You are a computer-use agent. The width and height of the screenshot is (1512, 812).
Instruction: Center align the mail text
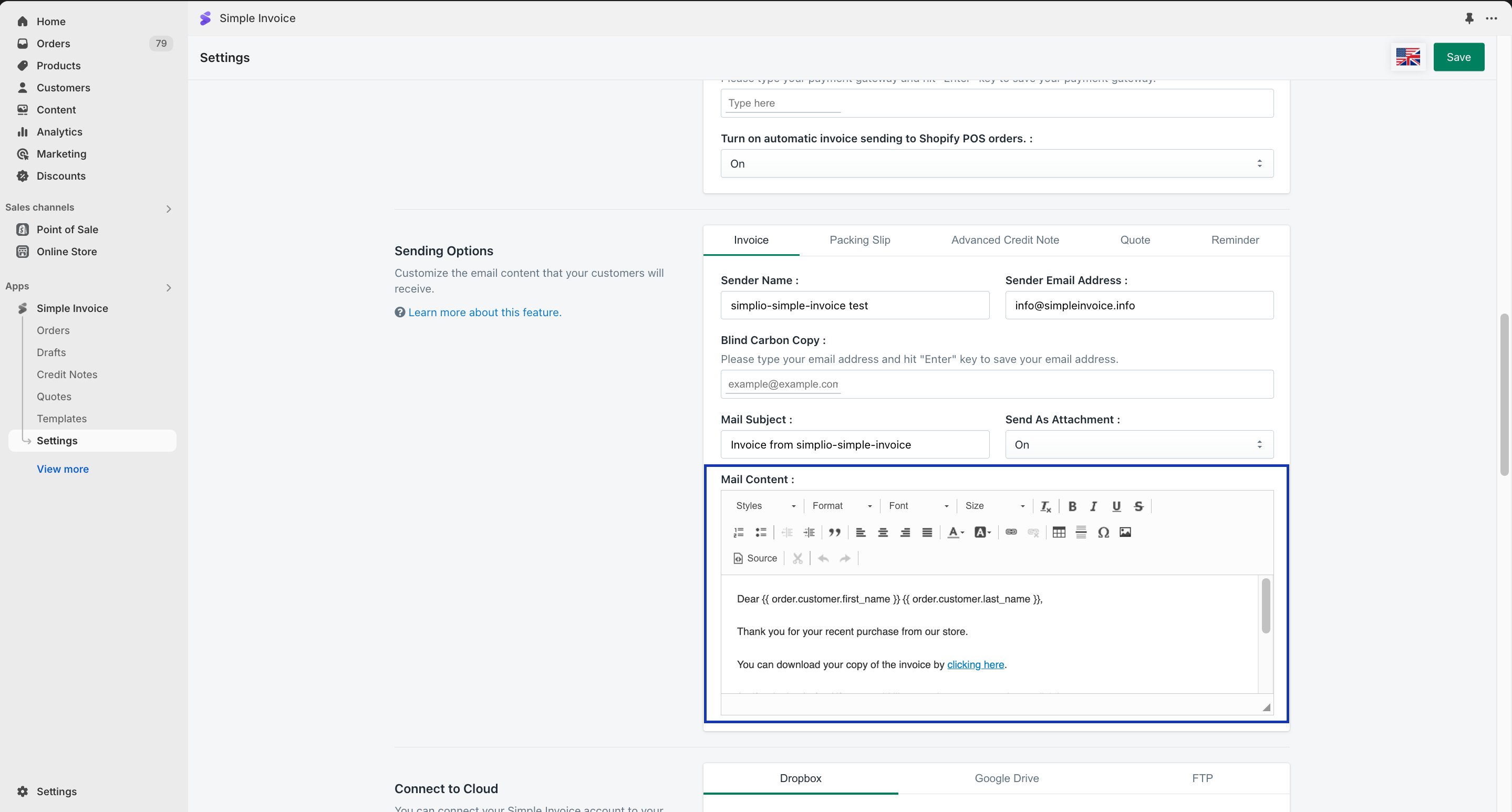point(883,533)
